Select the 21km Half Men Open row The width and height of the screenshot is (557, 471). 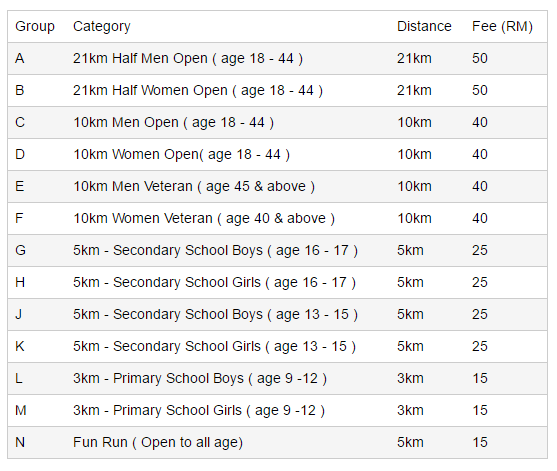[x=277, y=59]
